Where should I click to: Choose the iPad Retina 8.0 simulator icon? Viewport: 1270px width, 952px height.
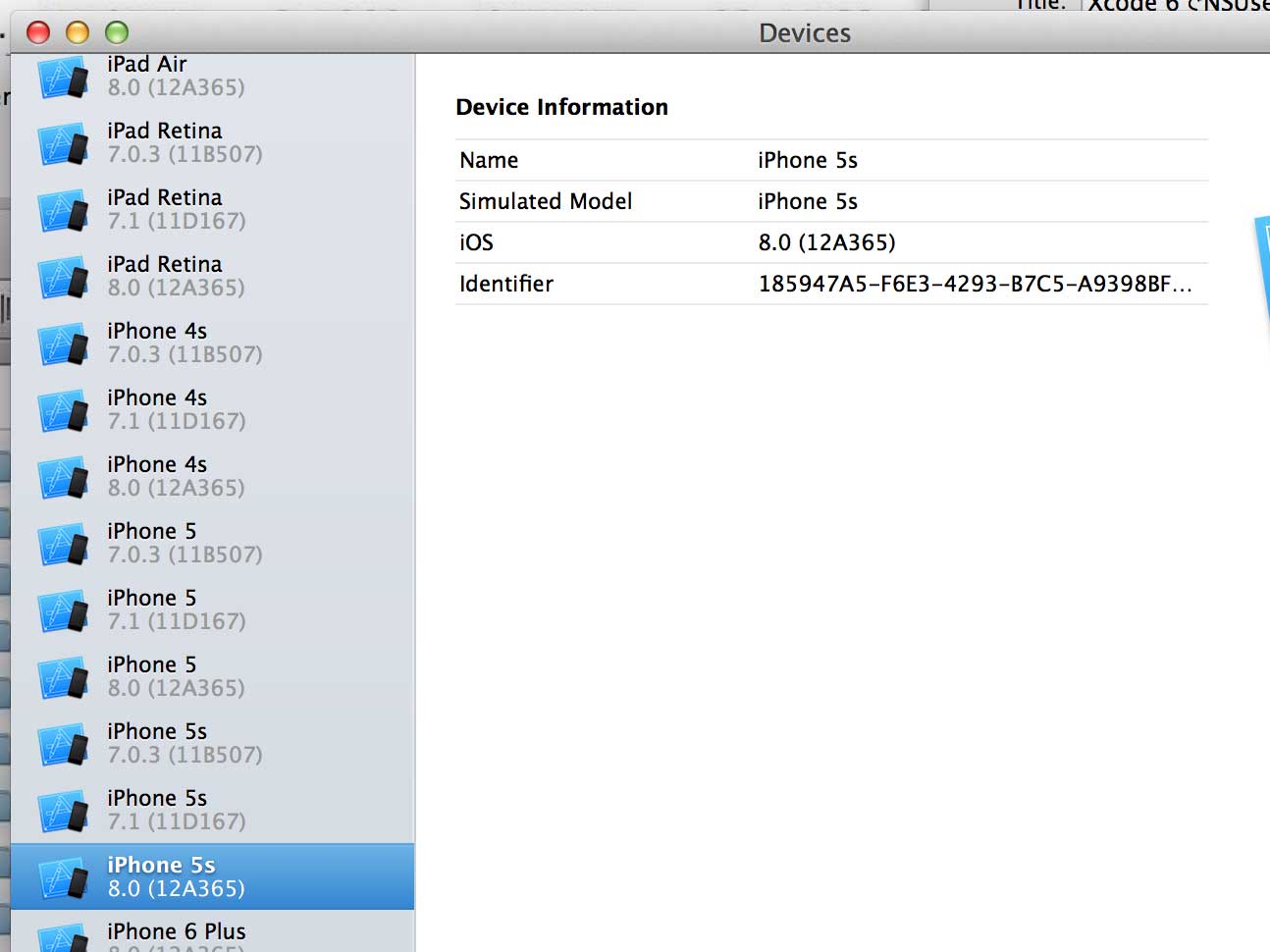coord(64,278)
